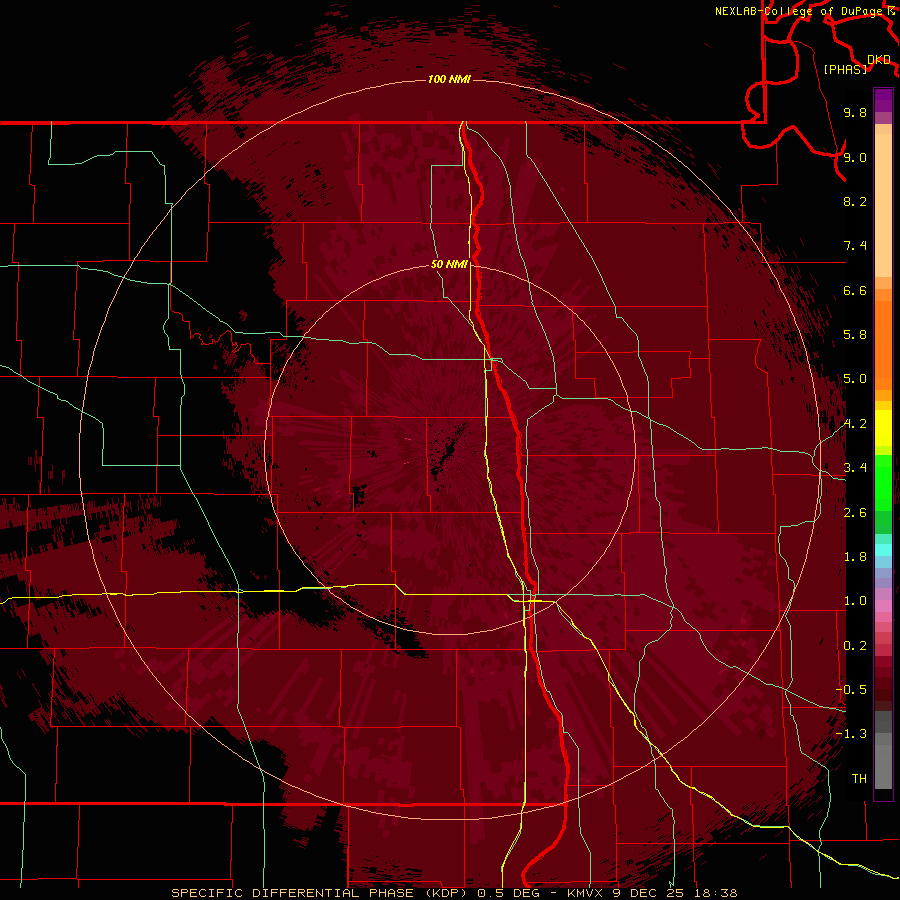Click the 9.0 value on color scale

coord(855,157)
